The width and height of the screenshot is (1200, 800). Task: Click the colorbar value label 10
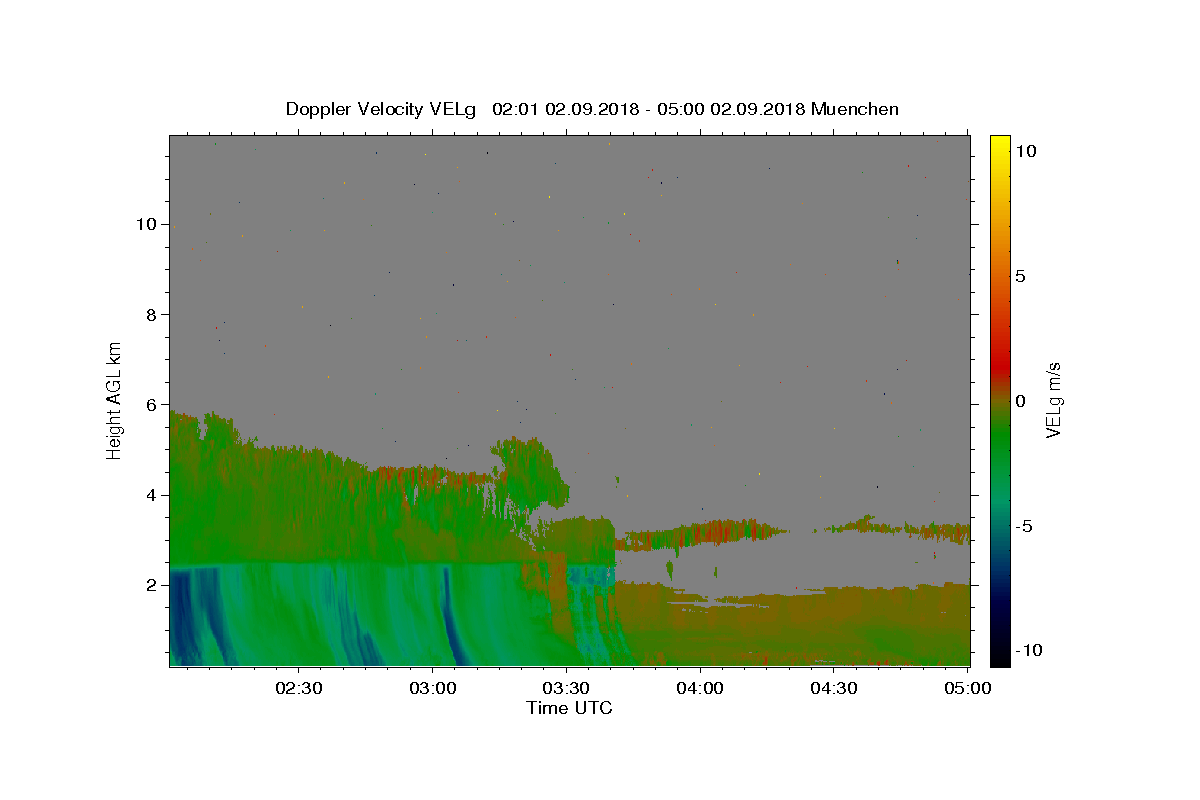pyautogui.click(x=1025, y=151)
